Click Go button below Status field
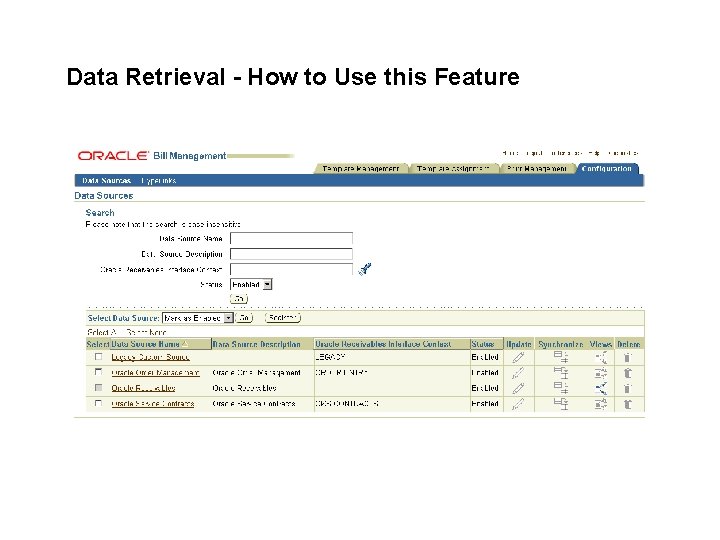Screen dimensions: 720x540 pos(239,299)
